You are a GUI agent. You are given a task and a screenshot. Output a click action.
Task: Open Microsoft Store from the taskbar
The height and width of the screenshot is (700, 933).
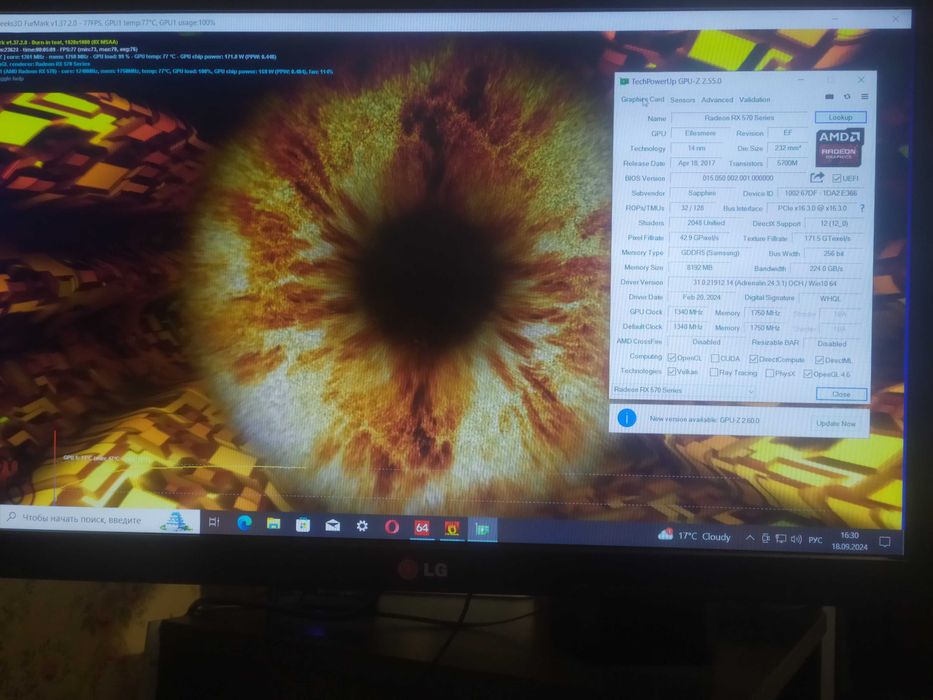(x=303, y=524)
